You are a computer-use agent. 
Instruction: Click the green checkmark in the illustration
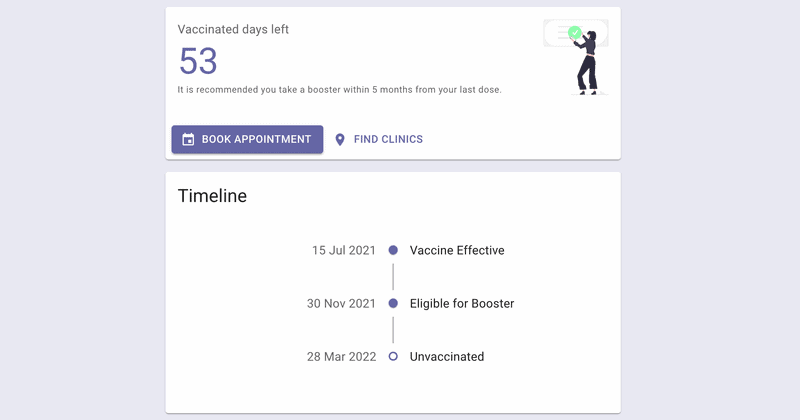[574, 33]
